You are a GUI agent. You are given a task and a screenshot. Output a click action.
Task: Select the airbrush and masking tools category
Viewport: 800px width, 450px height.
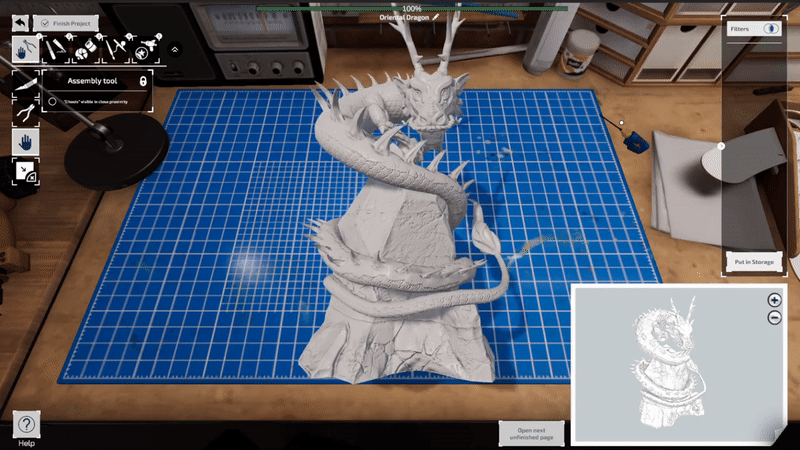point(116,49)
